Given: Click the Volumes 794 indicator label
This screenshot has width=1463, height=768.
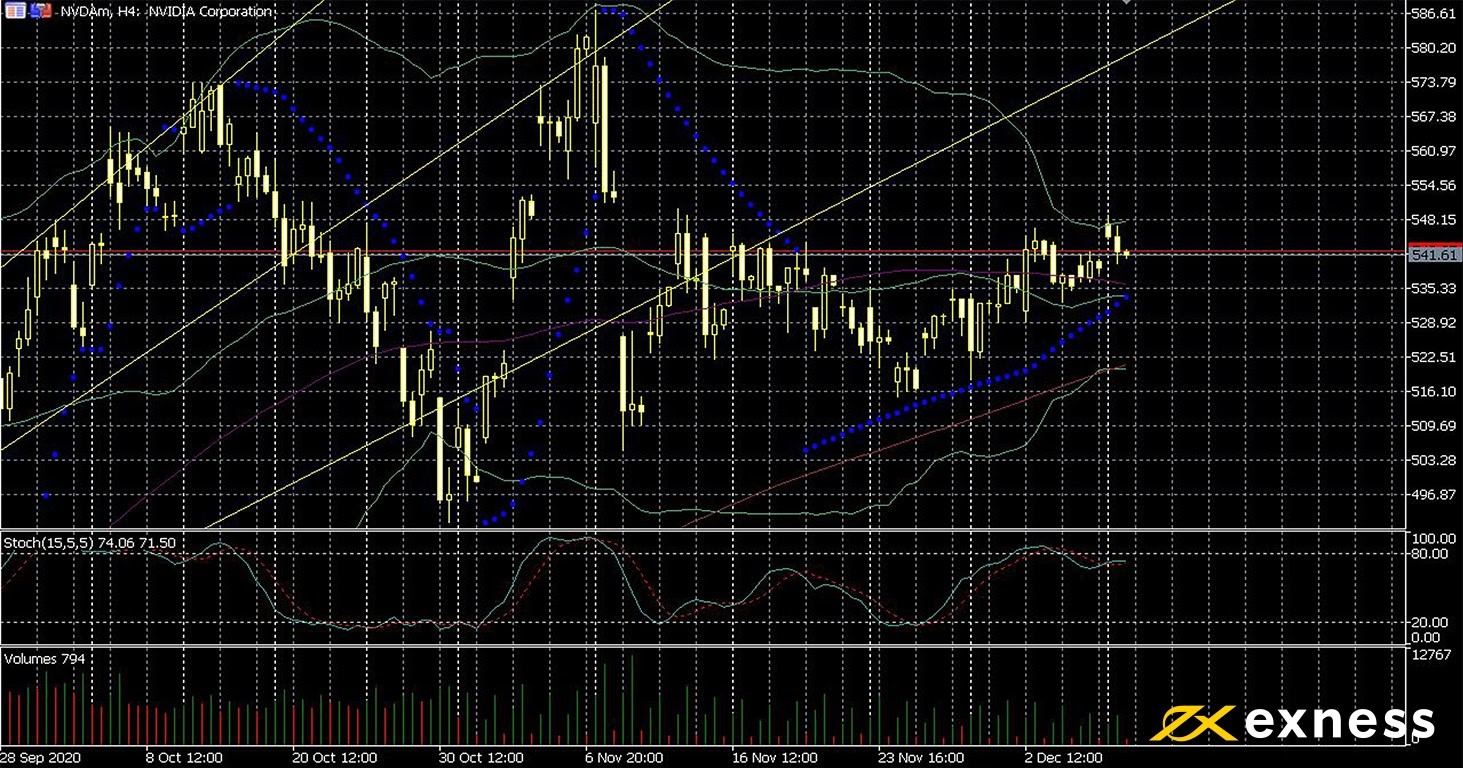Looking at the screenshot, I should pyautogui.click(x=45, y=659).
